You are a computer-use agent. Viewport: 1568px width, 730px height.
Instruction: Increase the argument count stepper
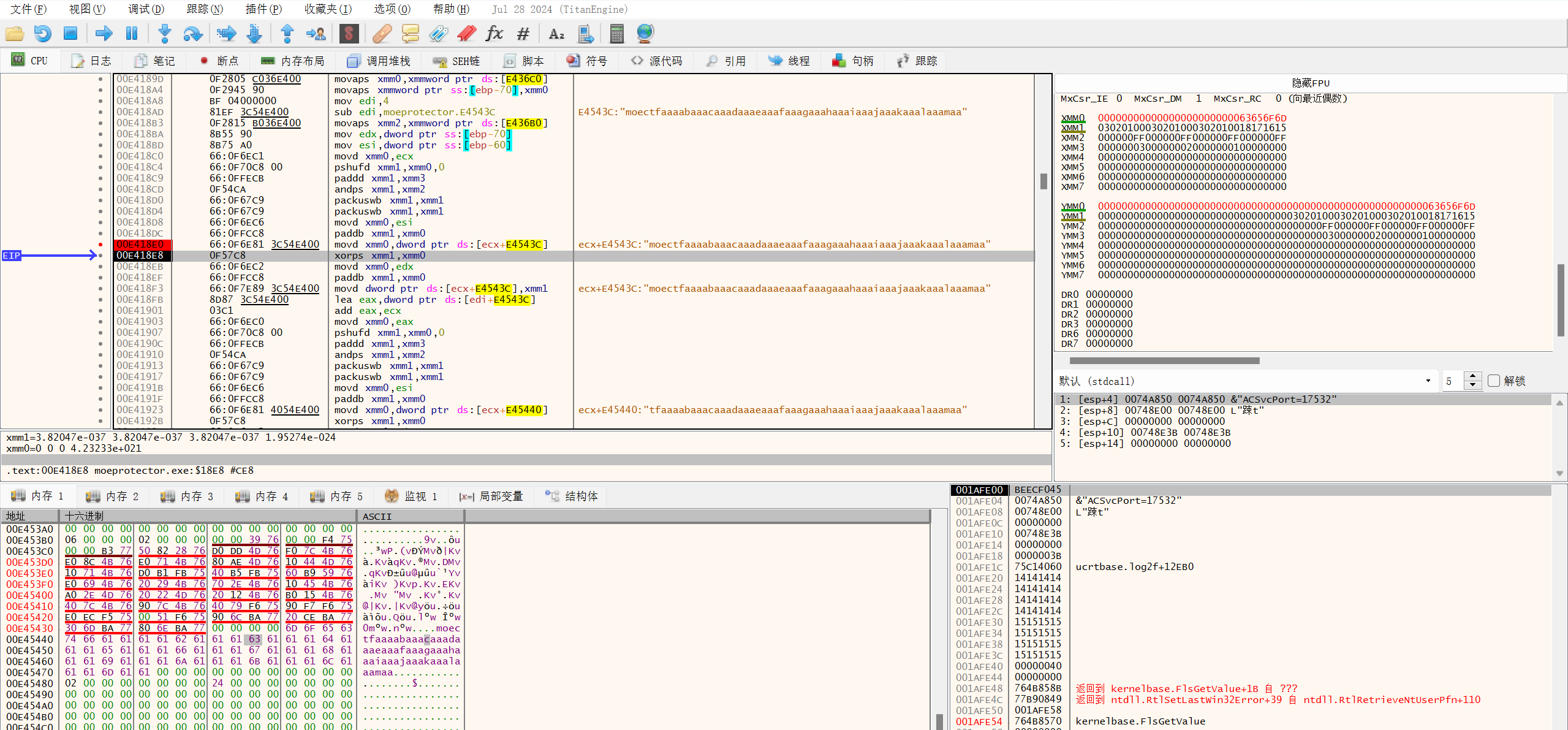coord(1472,376)
